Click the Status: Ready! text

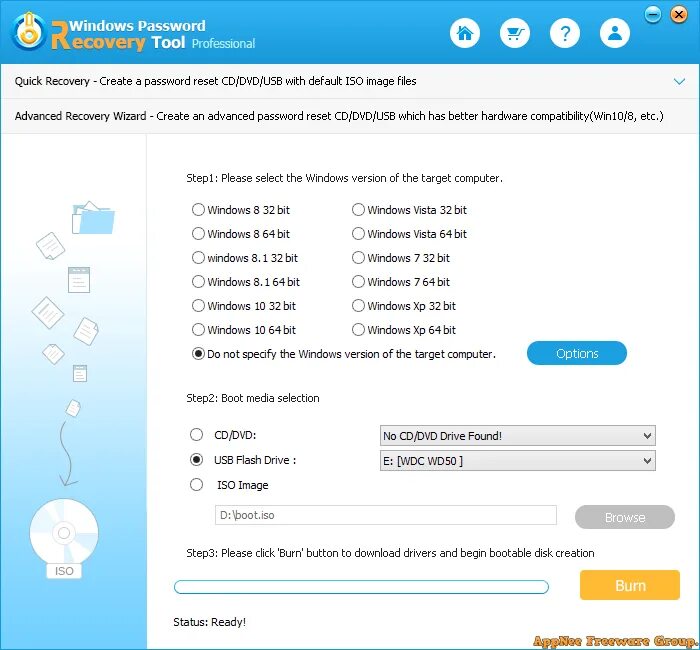click(209, 622)
